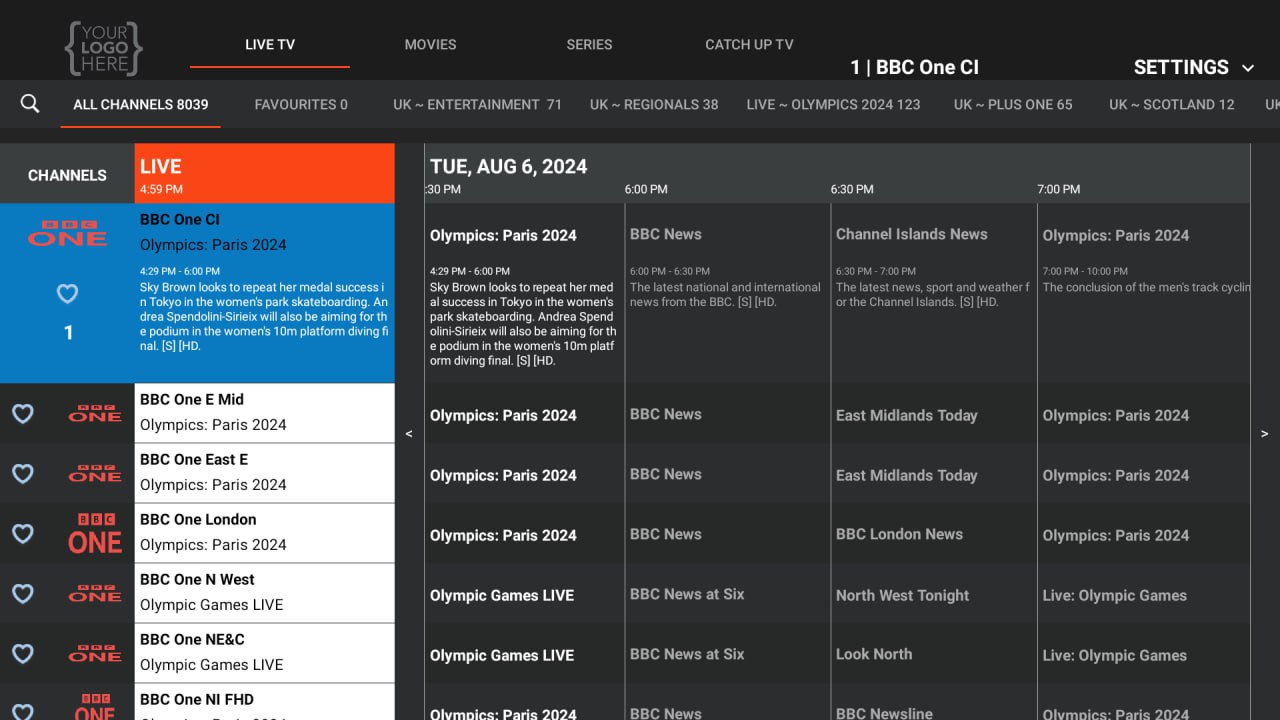Favourite BBC One CI with heart icon
Image resolution: width=1280 pixels, height=720 pixels.
67,294
